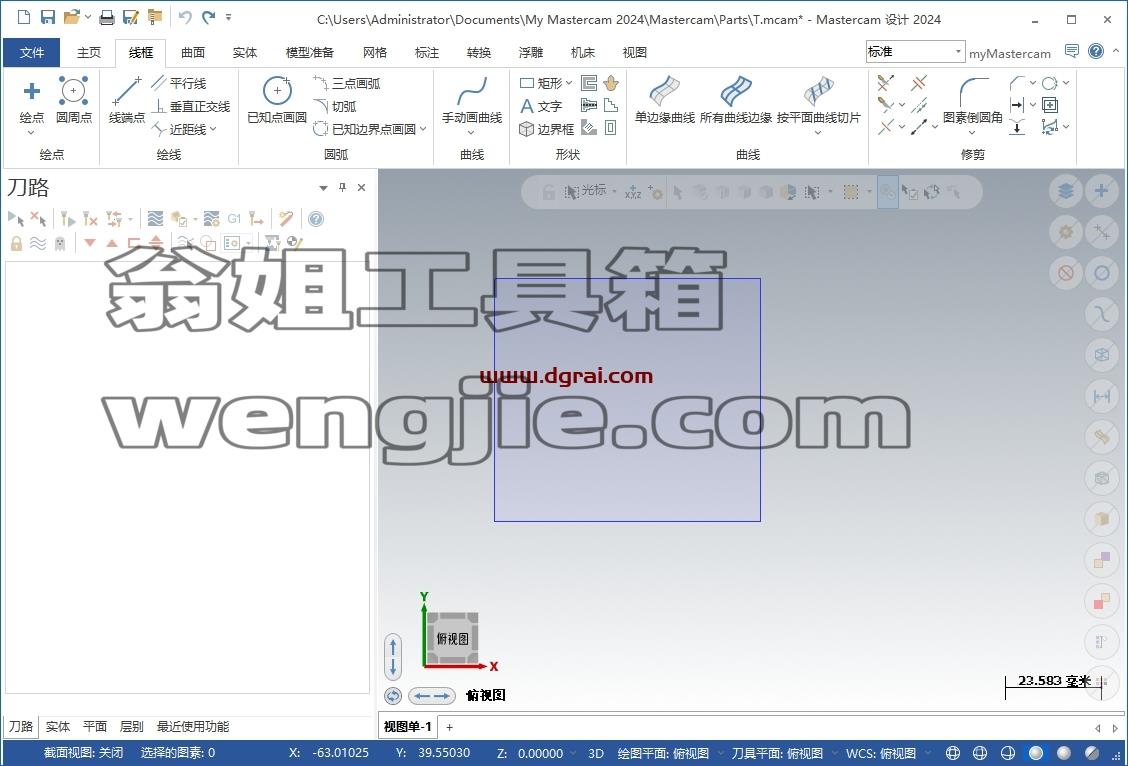
Task: Click the Print icon in quick access toolbar
Action: click(106, 17)
